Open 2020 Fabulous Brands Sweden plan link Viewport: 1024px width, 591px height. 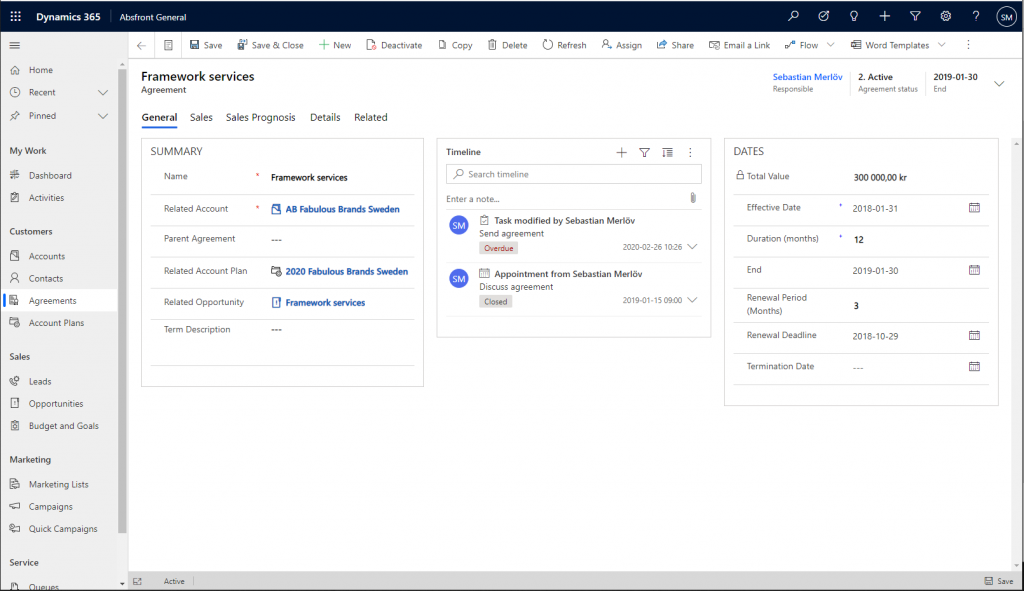click(346, 271)
